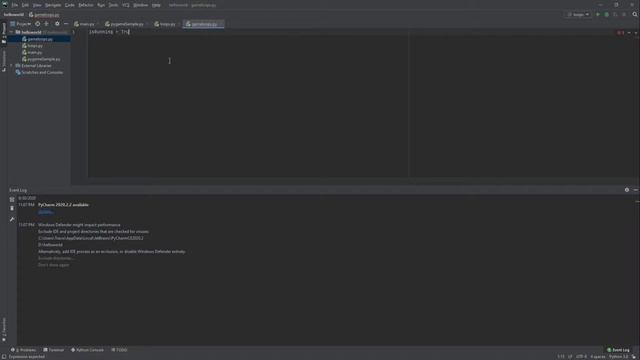Click the red error indicator in editor
640x360 pixels.
tap(620, 33)
